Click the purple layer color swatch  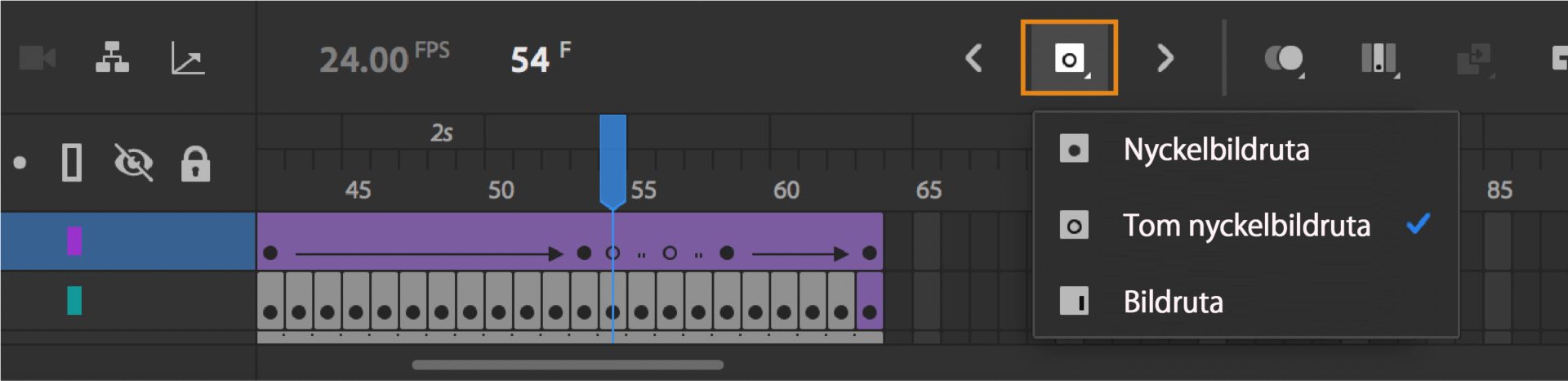pyautogui.click(x=74, y=241)
